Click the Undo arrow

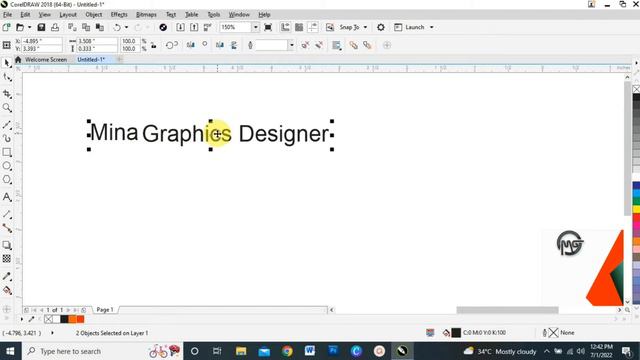coord(117,27)
